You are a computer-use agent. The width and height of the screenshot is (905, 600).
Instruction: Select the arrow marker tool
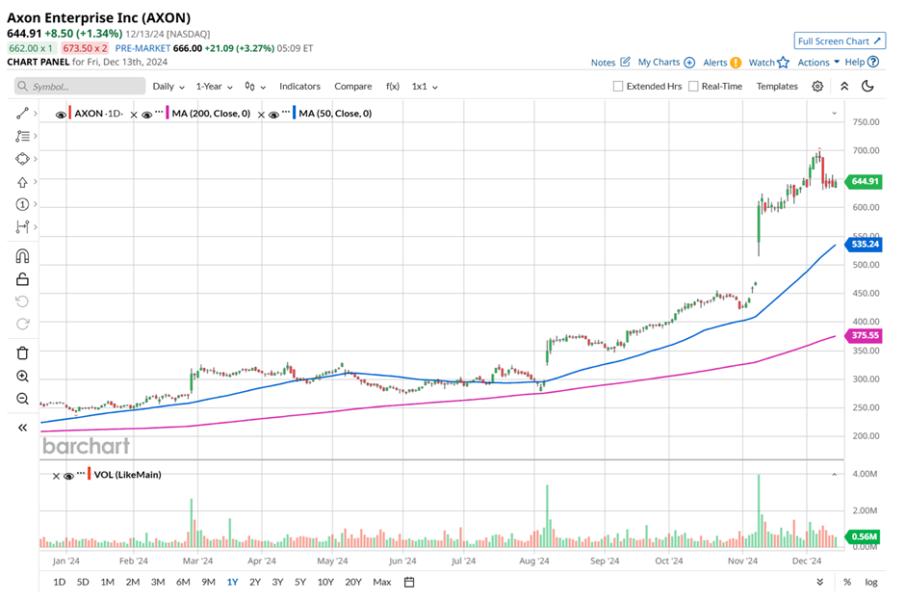point(22,182)
